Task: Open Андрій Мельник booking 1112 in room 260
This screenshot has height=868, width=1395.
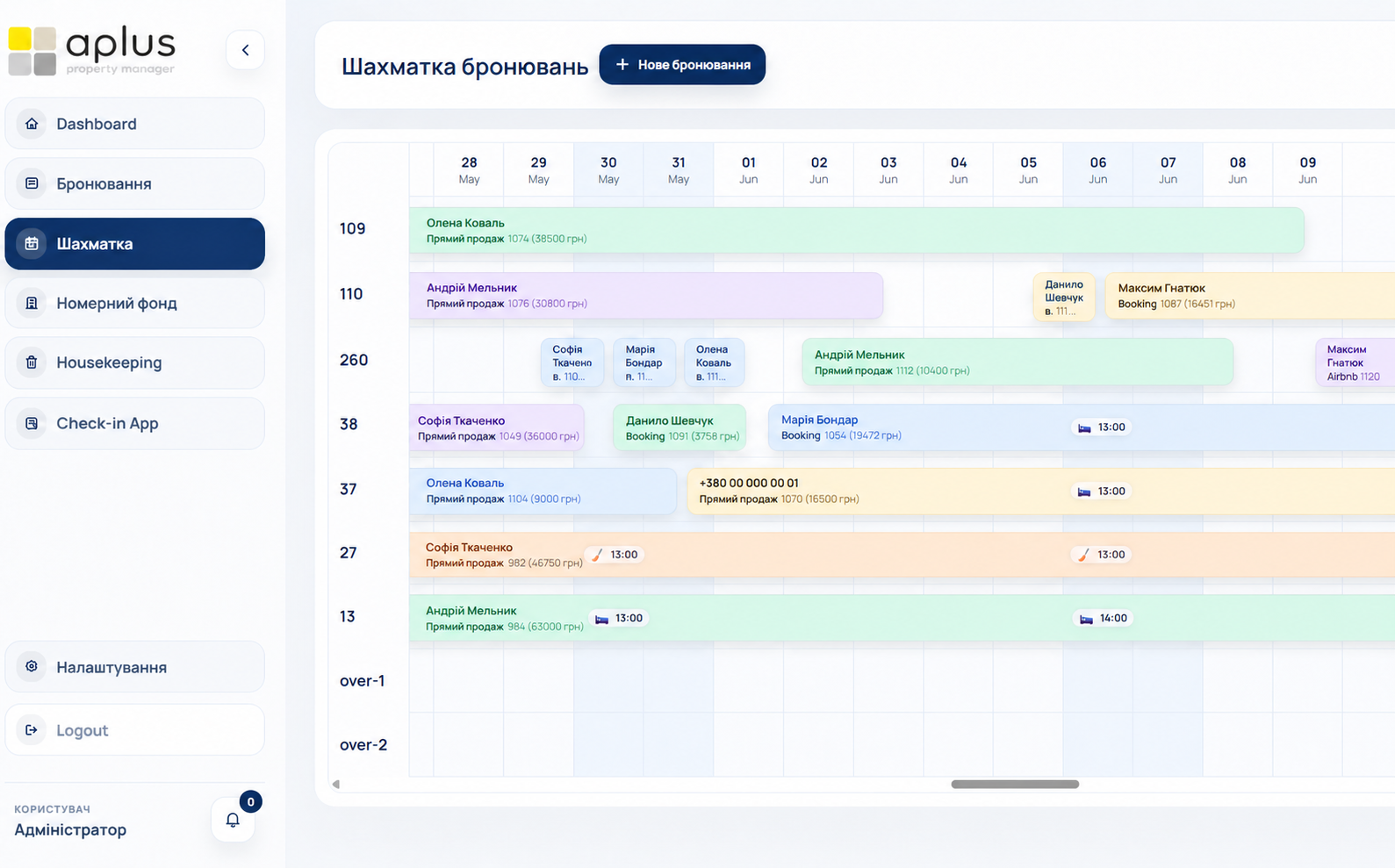Action: 1017,362
